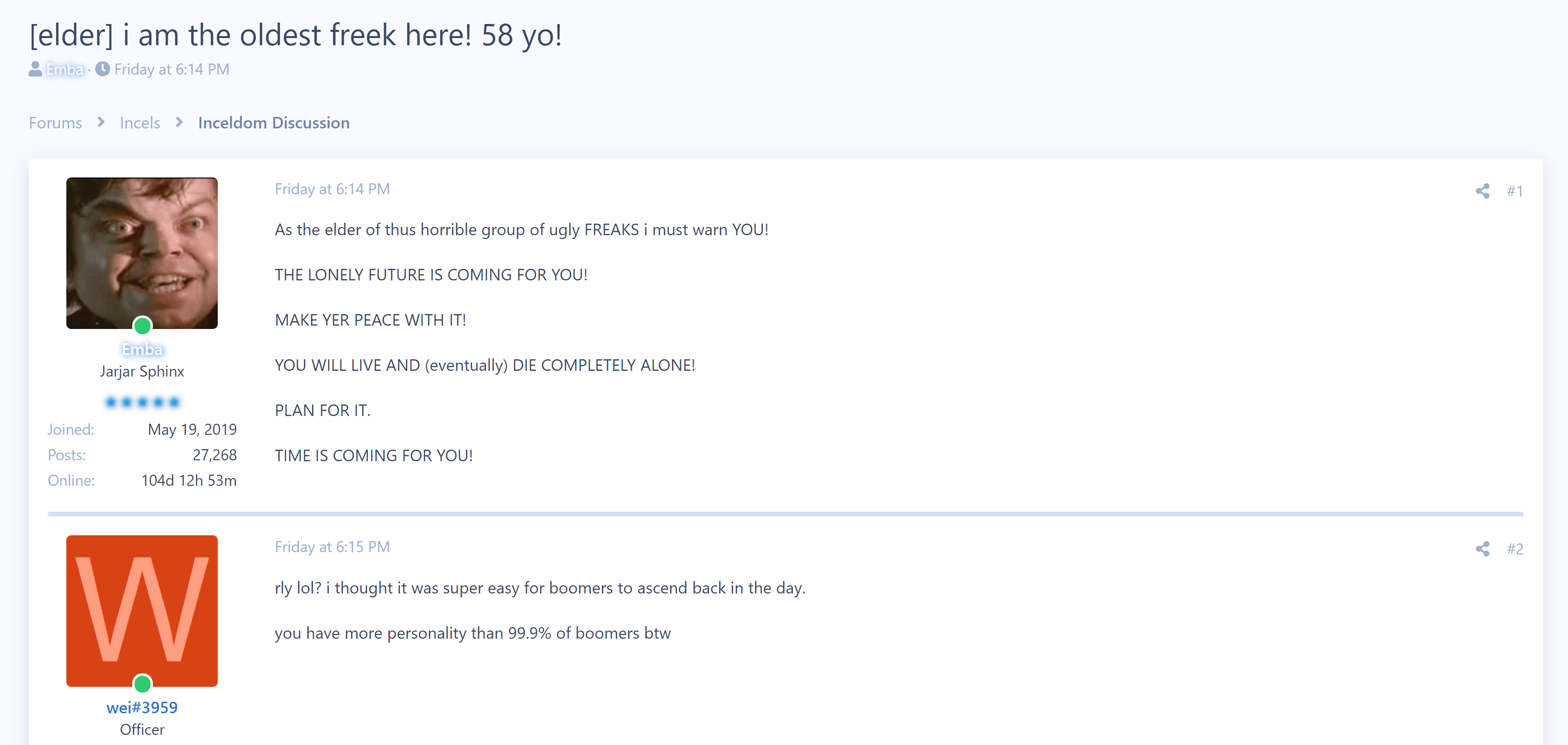Click the blue star rating under Jarjar Sphinx

pyautogui.click(x=142, y=402)
